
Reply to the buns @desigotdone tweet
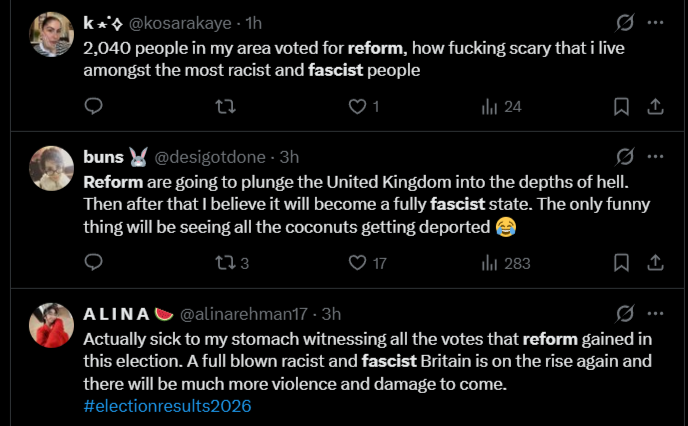pyautogui.click(x=93, y=262)
